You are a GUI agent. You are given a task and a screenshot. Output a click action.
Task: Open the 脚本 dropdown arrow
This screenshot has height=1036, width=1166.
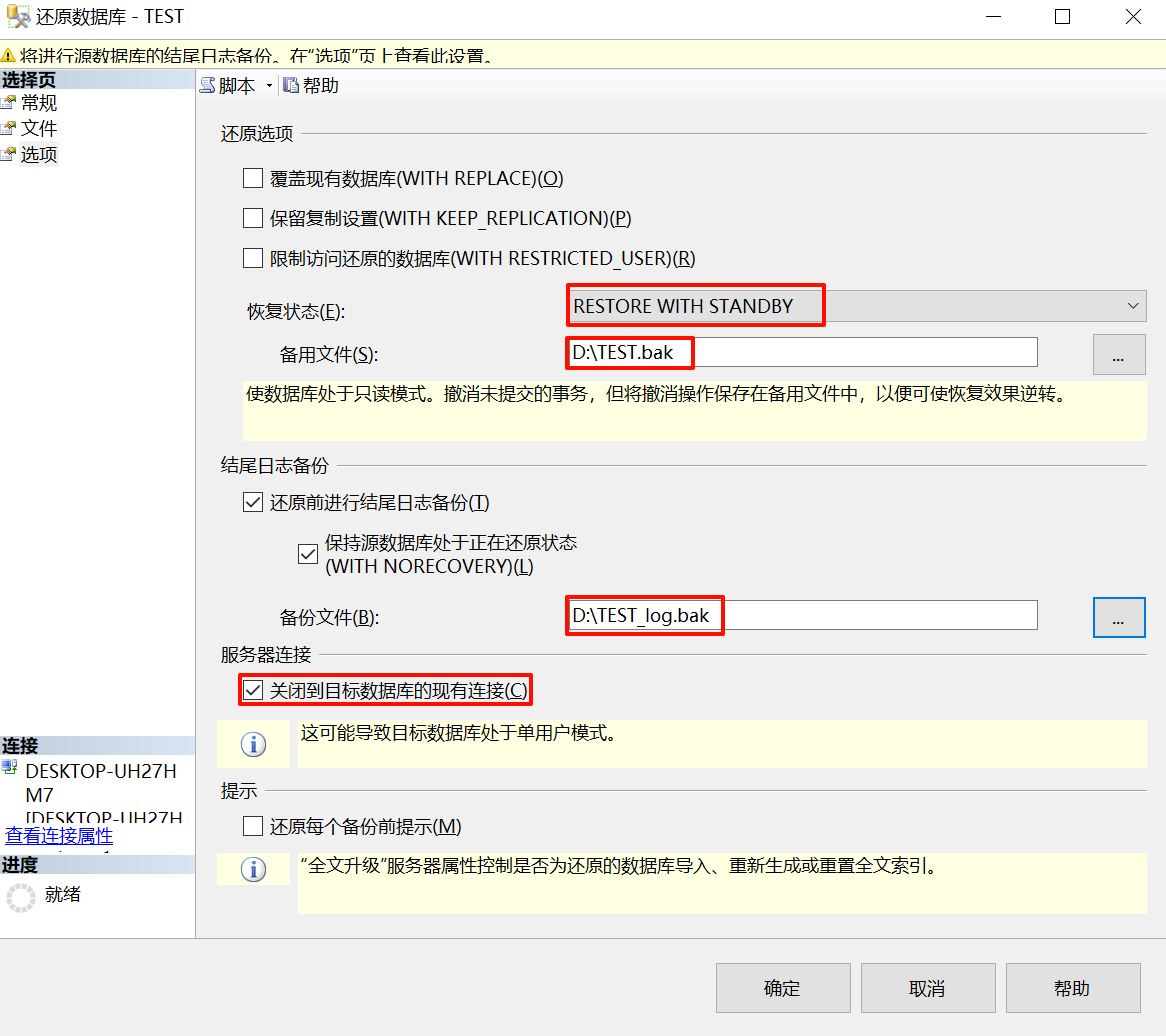pyautogui.click(x=269, y=87)
